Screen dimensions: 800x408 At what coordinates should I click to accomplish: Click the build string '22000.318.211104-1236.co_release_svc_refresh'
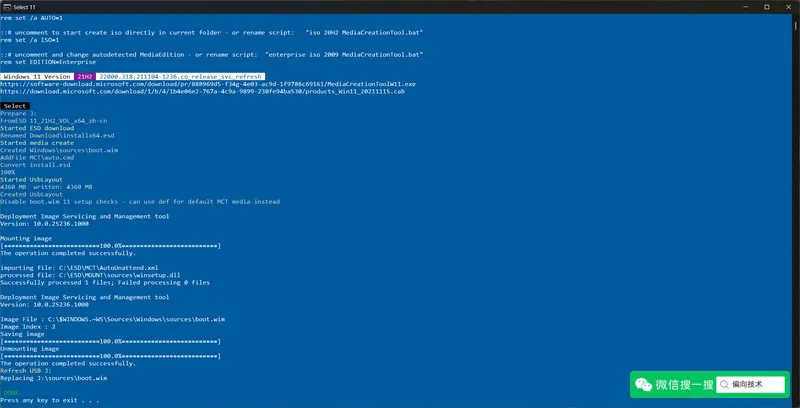pos(180,76)
